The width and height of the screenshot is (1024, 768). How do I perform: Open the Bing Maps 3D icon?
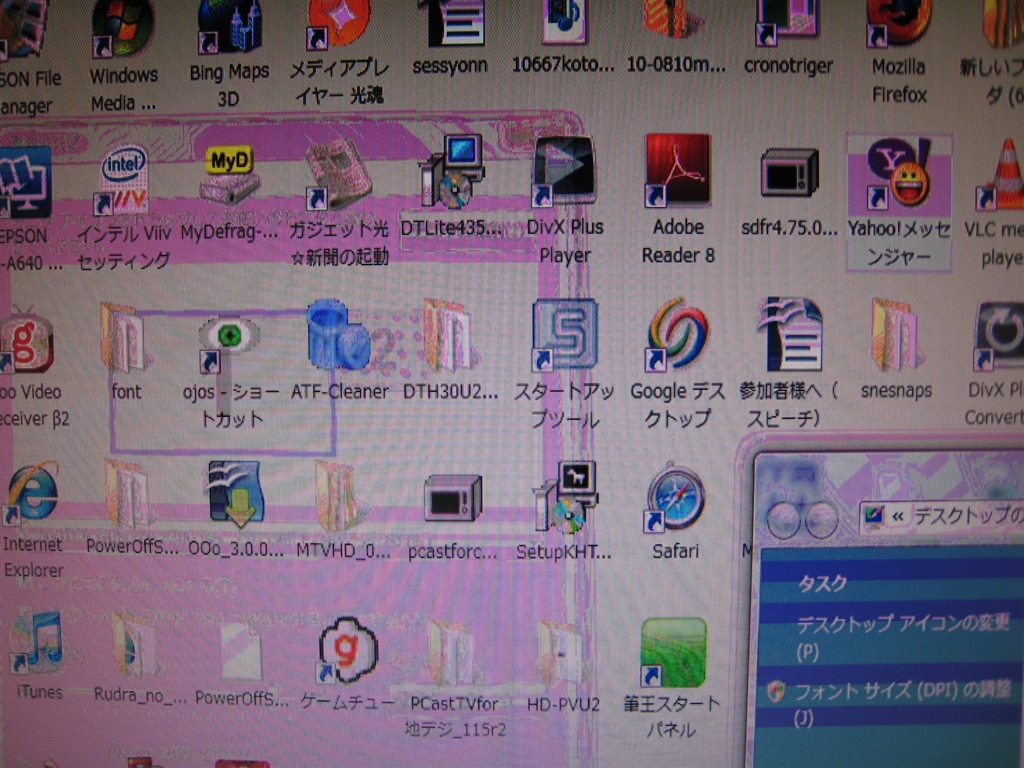[230, 27]
